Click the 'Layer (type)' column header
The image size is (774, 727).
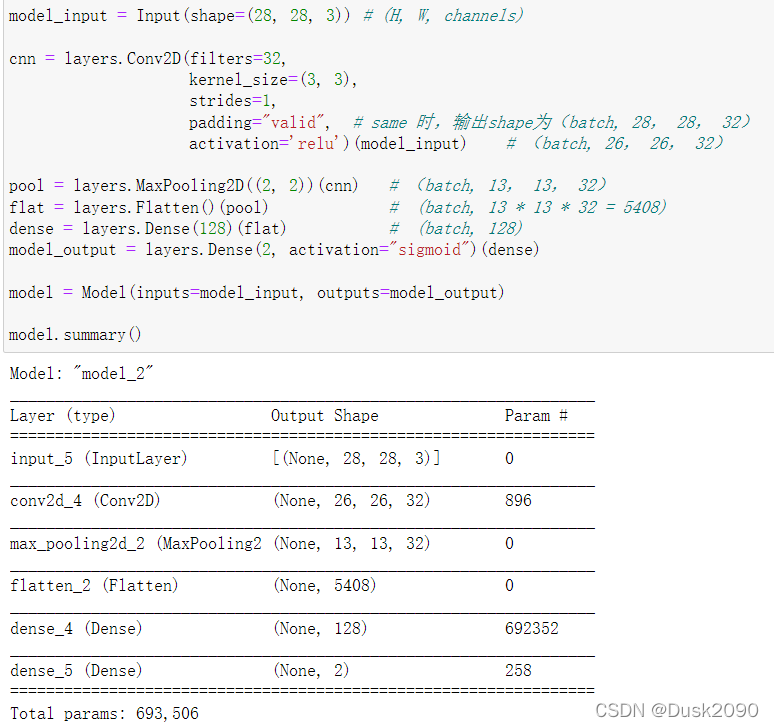tap(63, 416)
